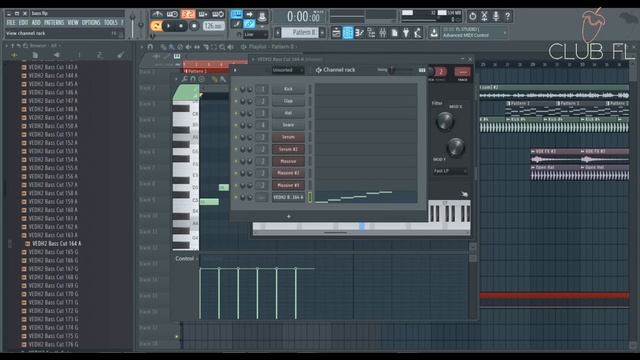
Task: Open the Line snap dropdown
Action: click(256, 35)
